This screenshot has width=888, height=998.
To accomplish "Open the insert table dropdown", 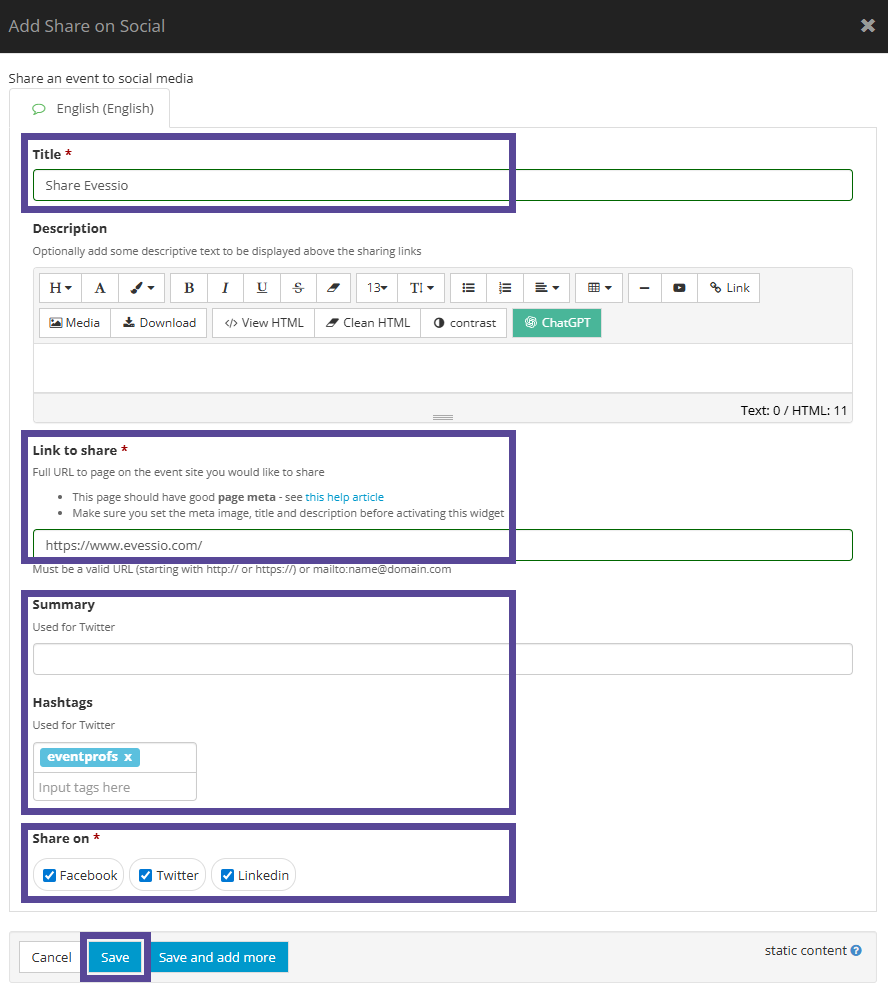I will coord(599,288).
